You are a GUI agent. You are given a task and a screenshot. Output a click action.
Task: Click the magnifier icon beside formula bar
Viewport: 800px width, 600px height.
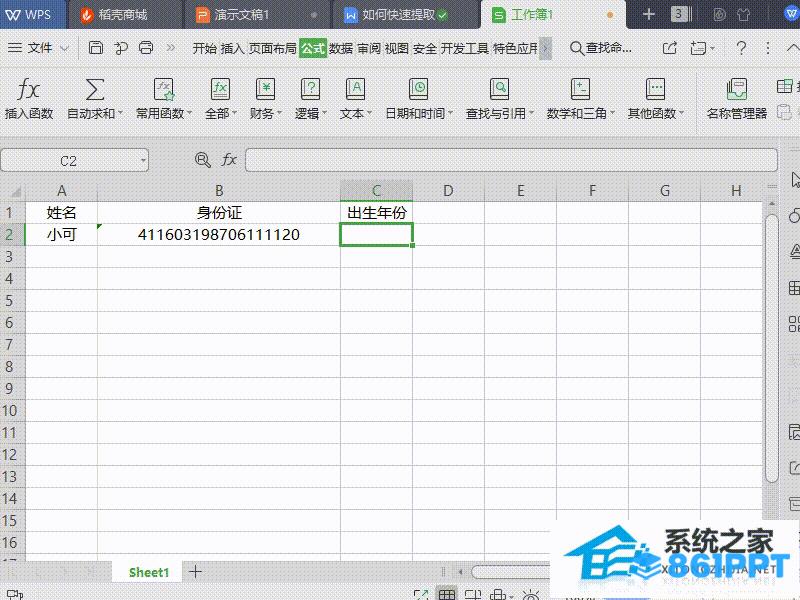click(x=203, y=160)
